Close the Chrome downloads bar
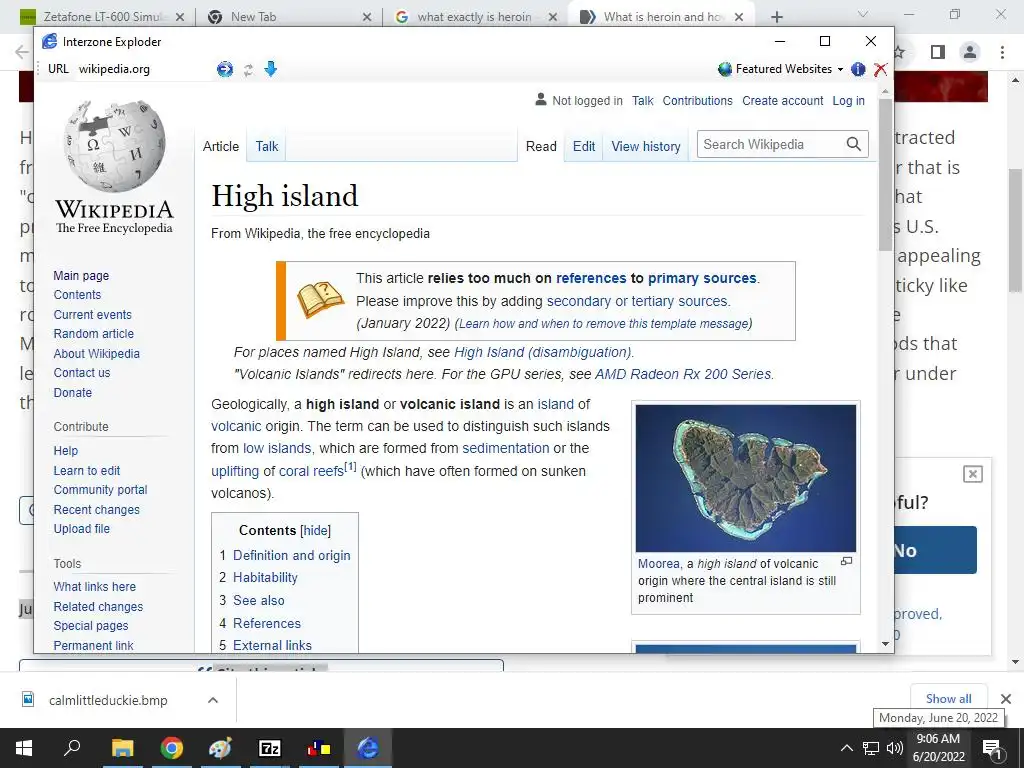Screen dimensions: 1024x768 (x=1006, y=699)
